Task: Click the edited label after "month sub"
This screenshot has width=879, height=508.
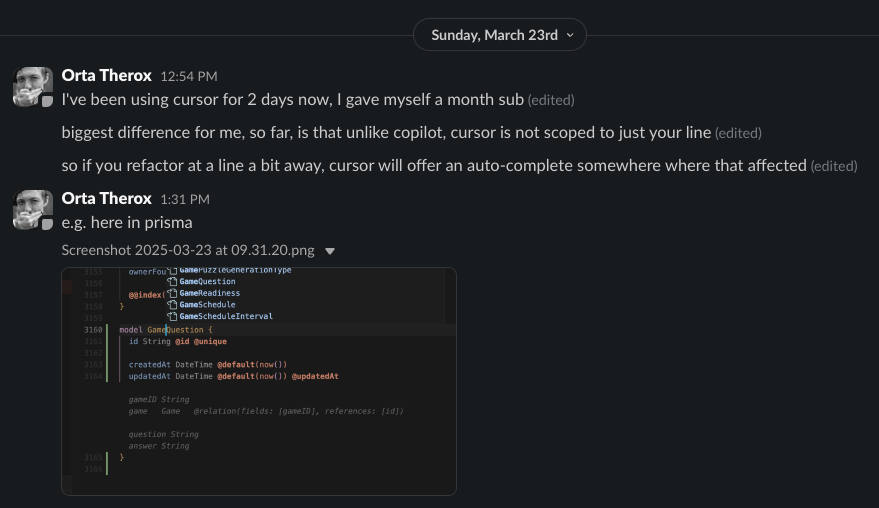Action: click(550, 100)
